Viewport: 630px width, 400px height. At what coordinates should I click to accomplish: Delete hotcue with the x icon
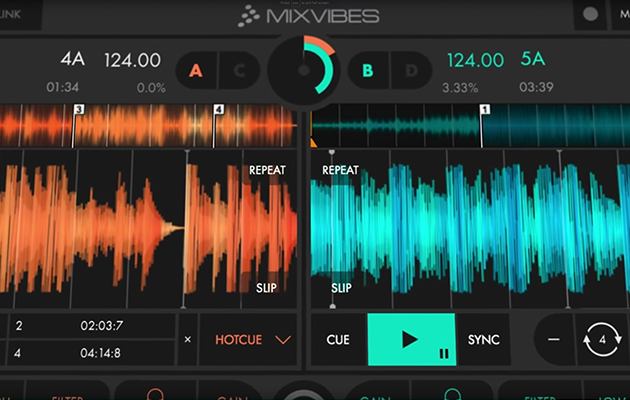click(x=187, y=340)
